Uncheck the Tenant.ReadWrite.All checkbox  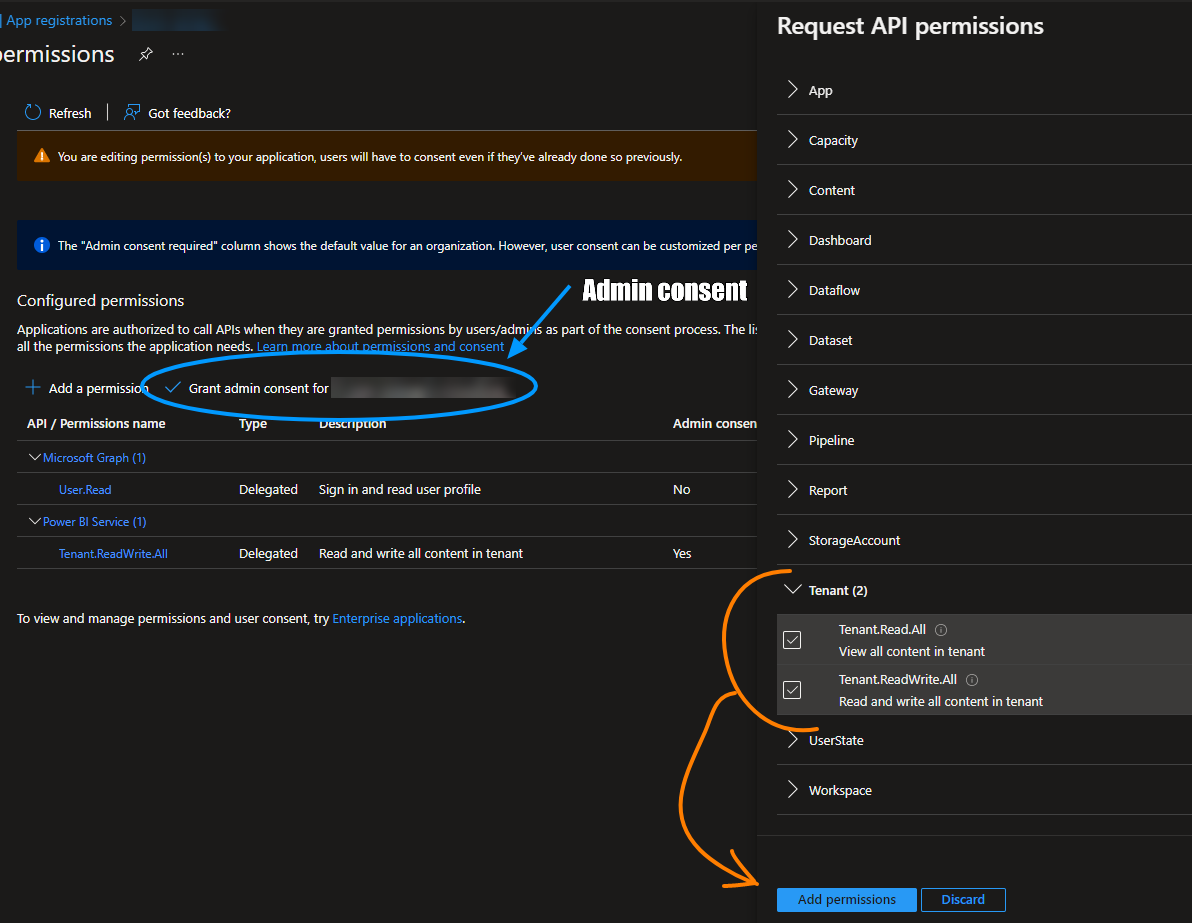[792, 690]
